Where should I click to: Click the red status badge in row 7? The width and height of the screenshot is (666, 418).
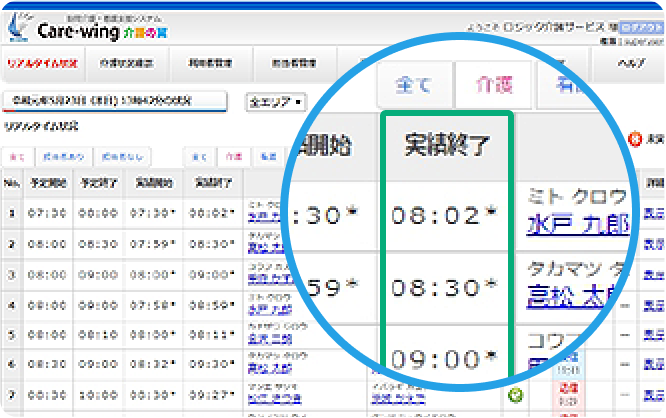pos(568,394)
